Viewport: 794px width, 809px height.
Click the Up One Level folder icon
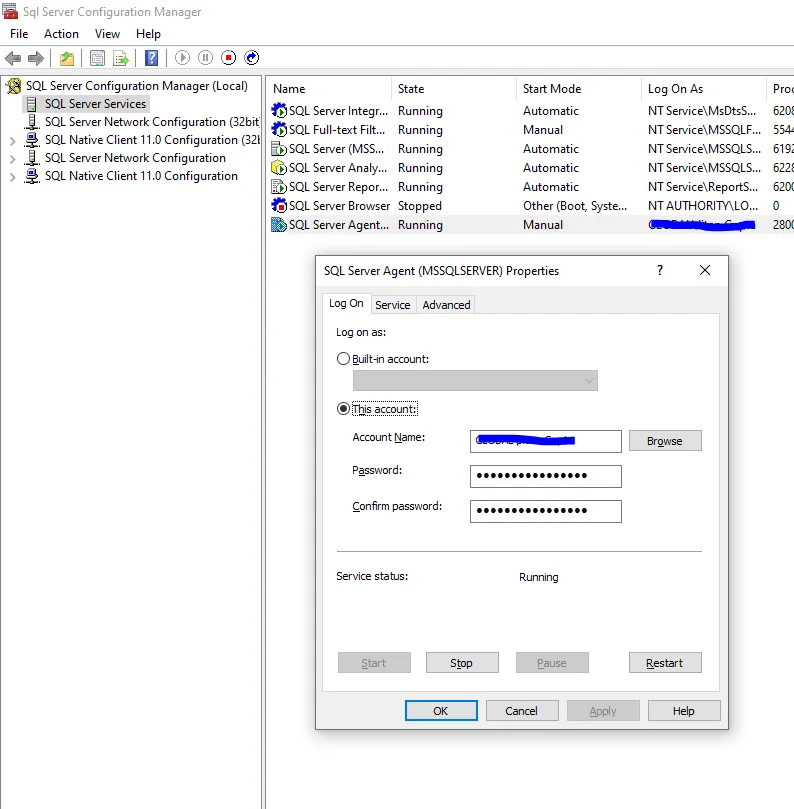[67, 58]
